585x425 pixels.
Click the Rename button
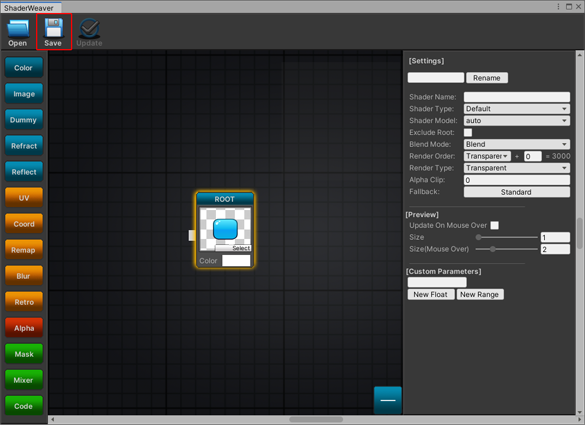click(x=487, y=78)
